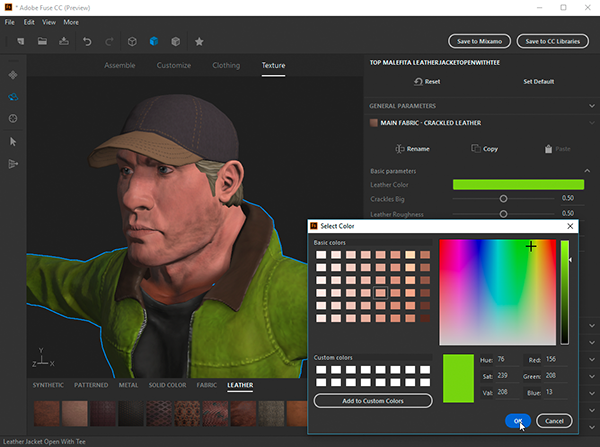Click the export/download icon in toolbar
The image size is (600, 447).
pos(64,42)
